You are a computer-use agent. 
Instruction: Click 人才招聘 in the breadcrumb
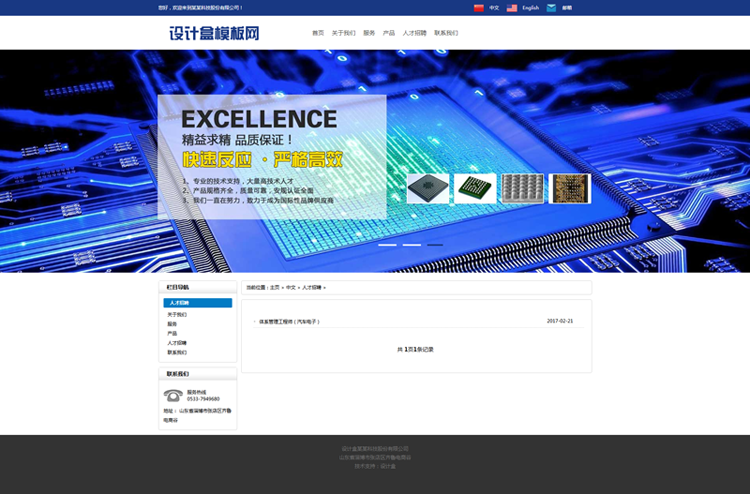(311, 287)
